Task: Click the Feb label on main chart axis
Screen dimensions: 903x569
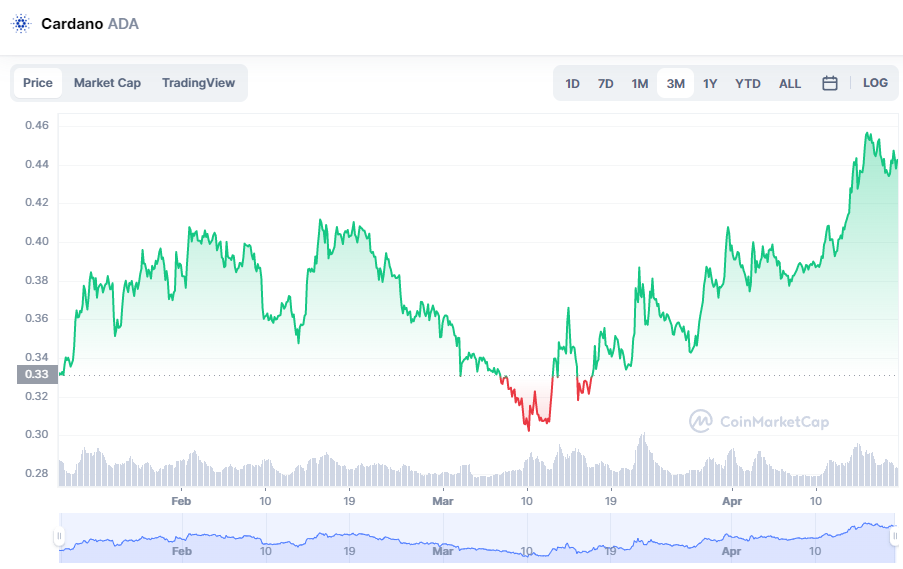Action: coord(181,501)
